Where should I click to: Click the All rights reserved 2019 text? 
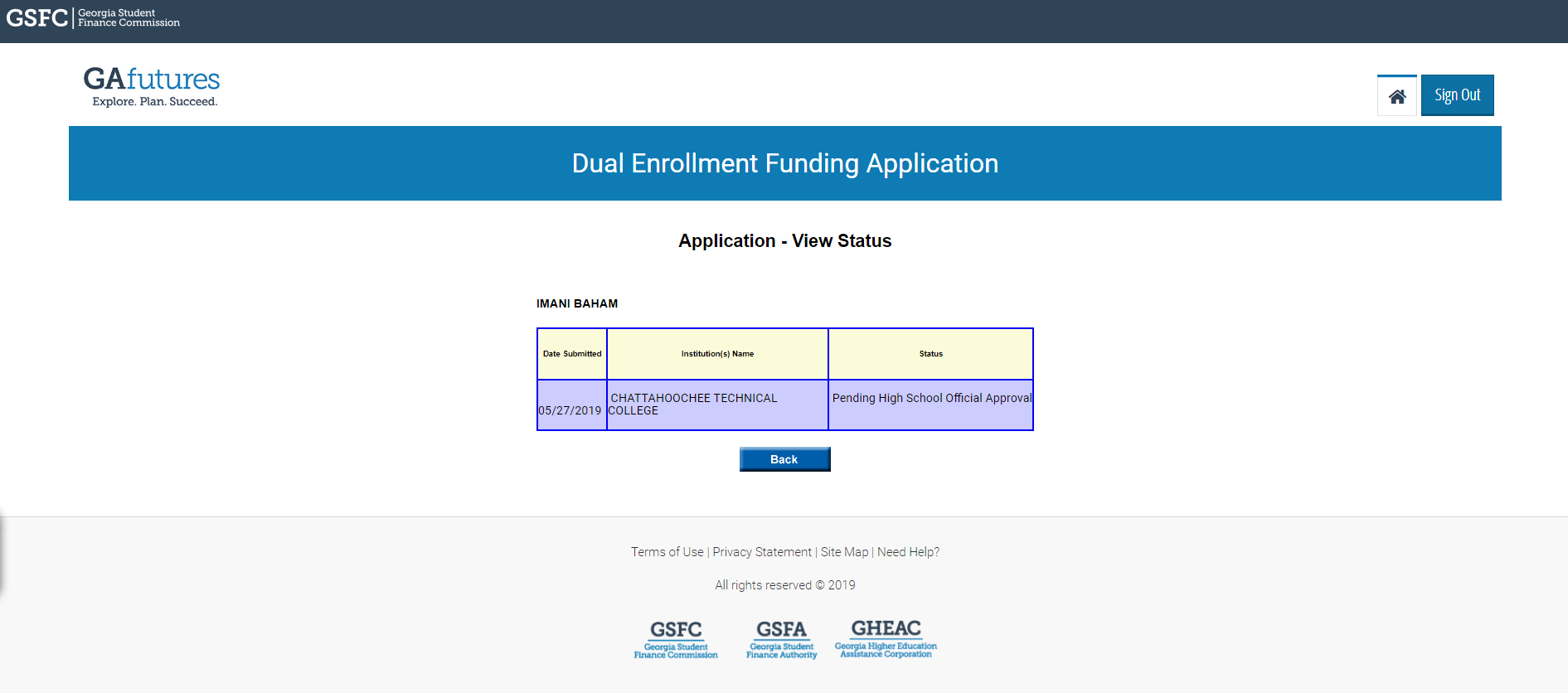(785, 585)
